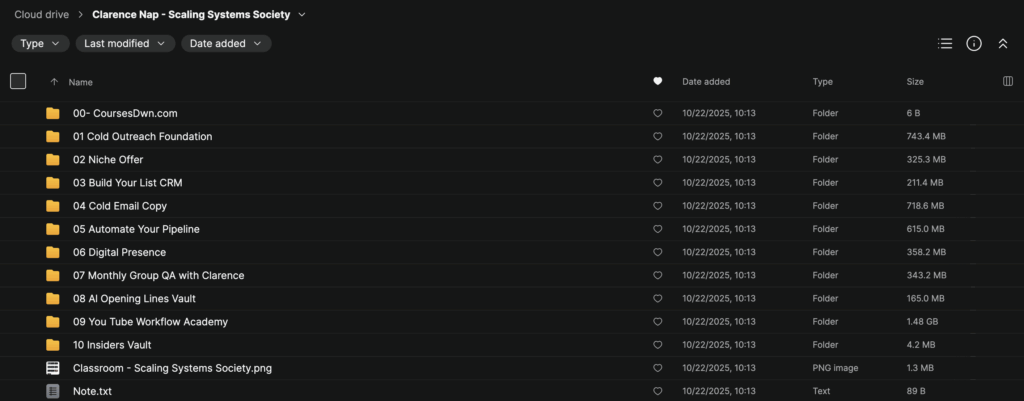The image size is (1024, 401).
Task: Favorite the 09 You Tube Workflow Academy folder
Action: click(657, 322)
